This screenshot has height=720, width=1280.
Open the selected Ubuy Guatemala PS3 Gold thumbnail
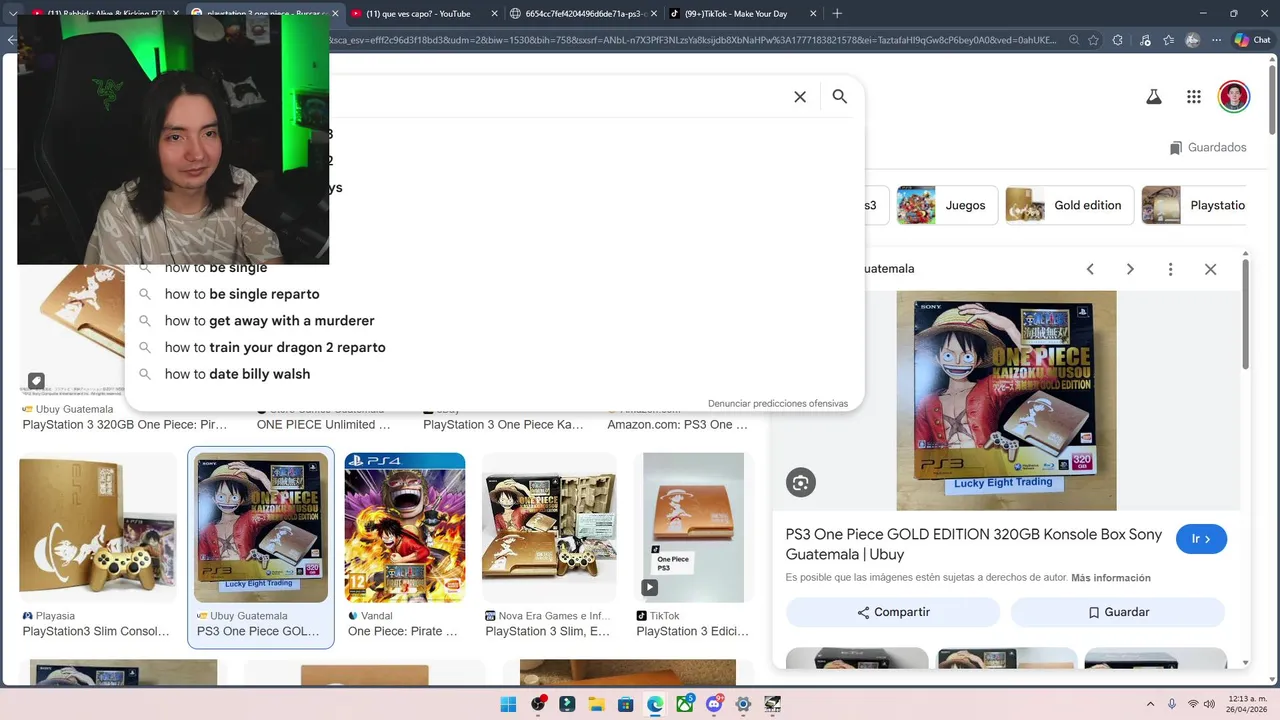pyautogui.click(x=261, y=527)
